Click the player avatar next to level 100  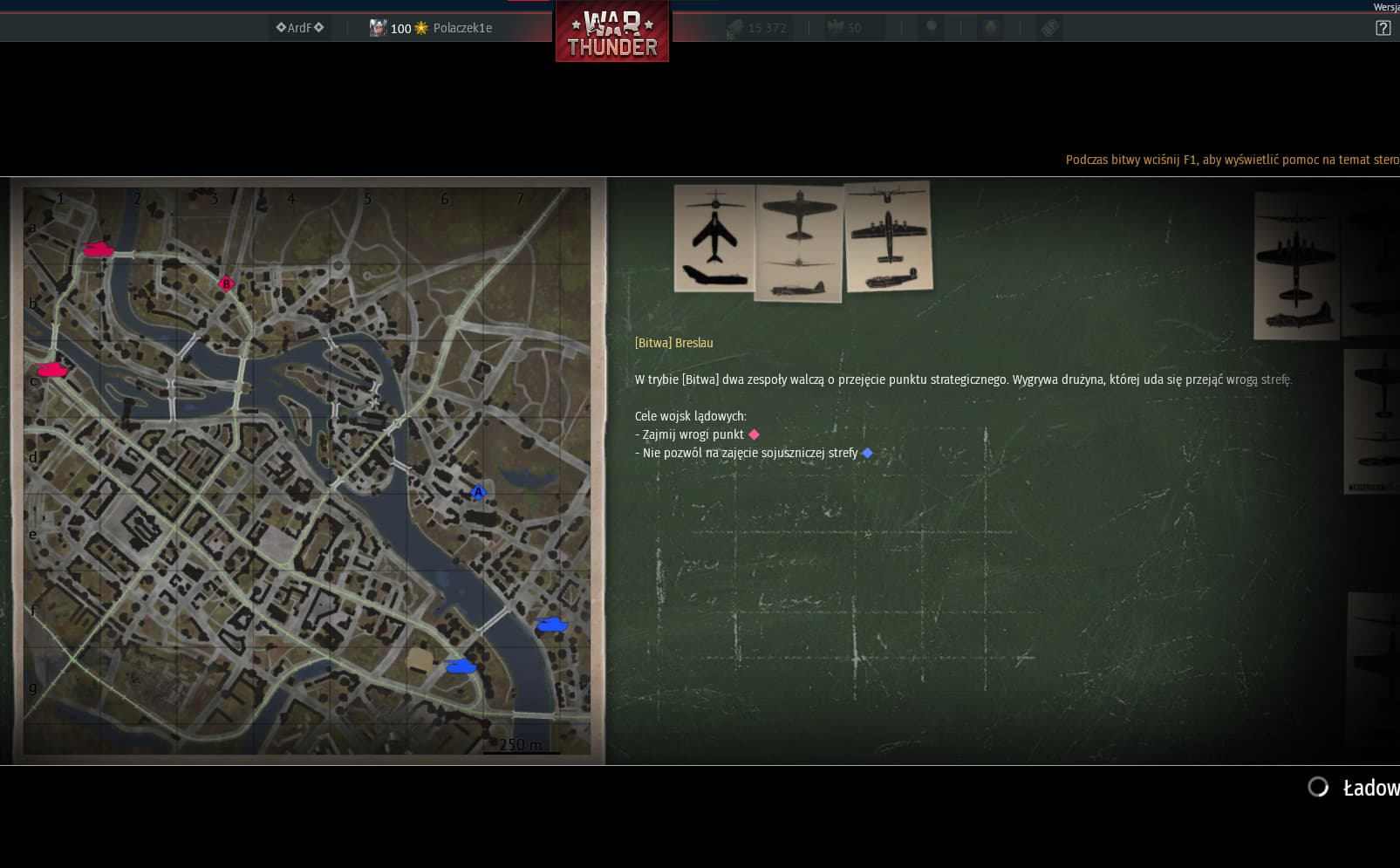tap(377, 28)
